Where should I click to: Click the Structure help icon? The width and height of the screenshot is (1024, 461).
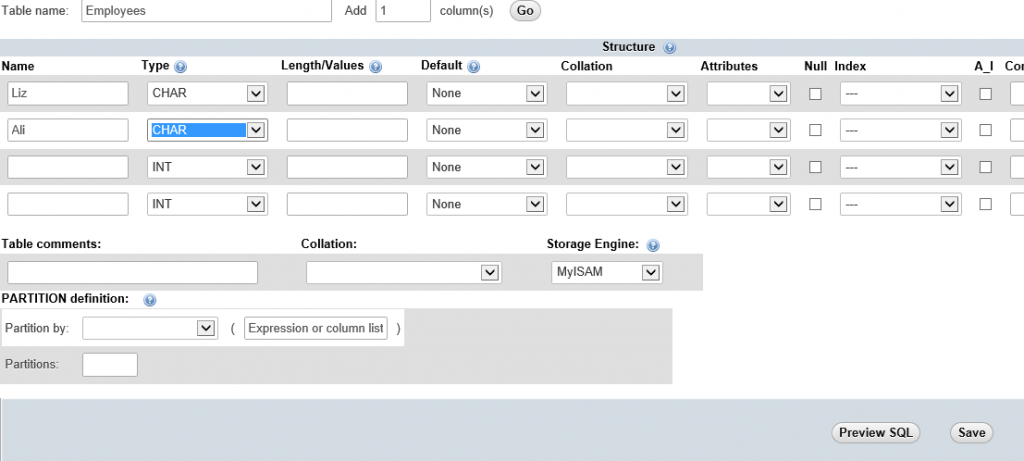669,47
